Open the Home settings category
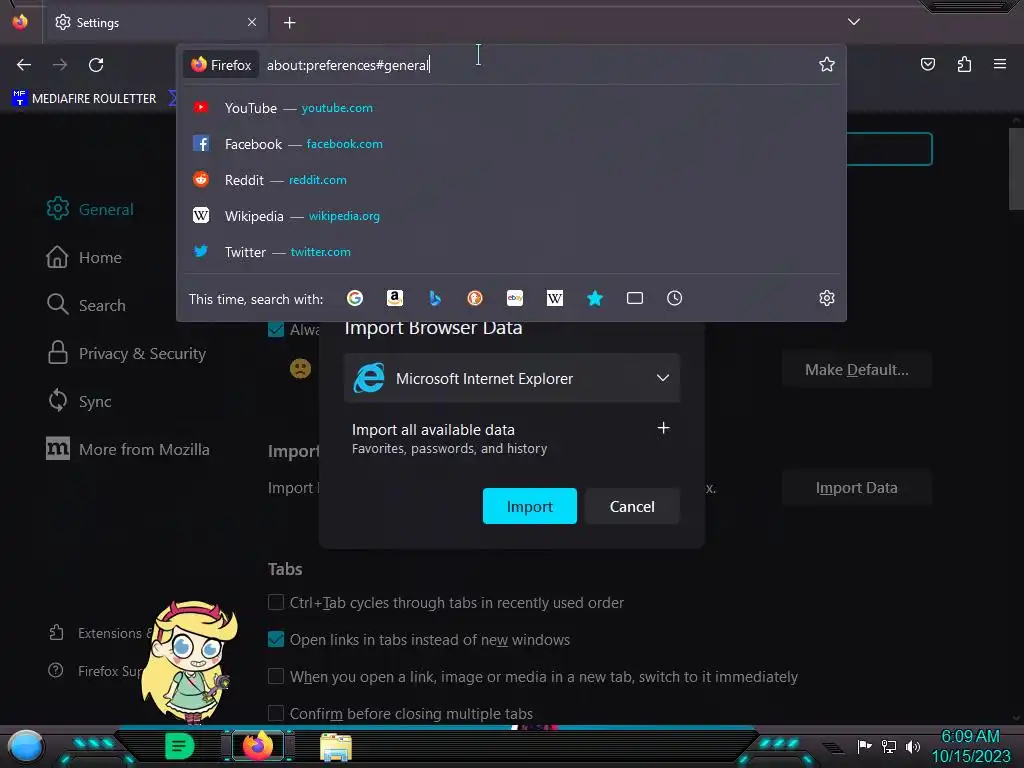Screen dimensions: 1024x768 [84, 257]
